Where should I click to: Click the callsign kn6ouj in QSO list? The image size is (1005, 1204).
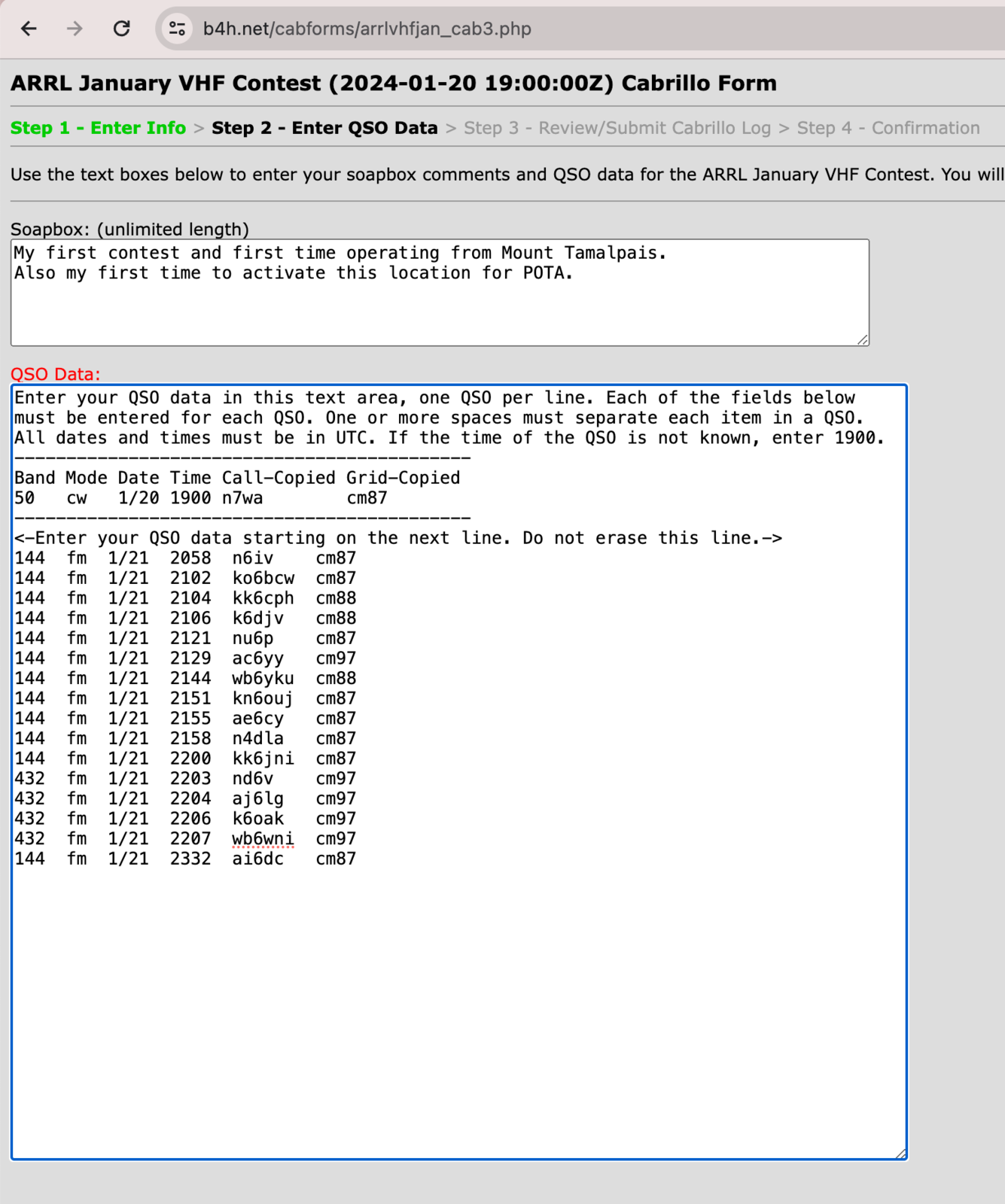pos(263,698)
